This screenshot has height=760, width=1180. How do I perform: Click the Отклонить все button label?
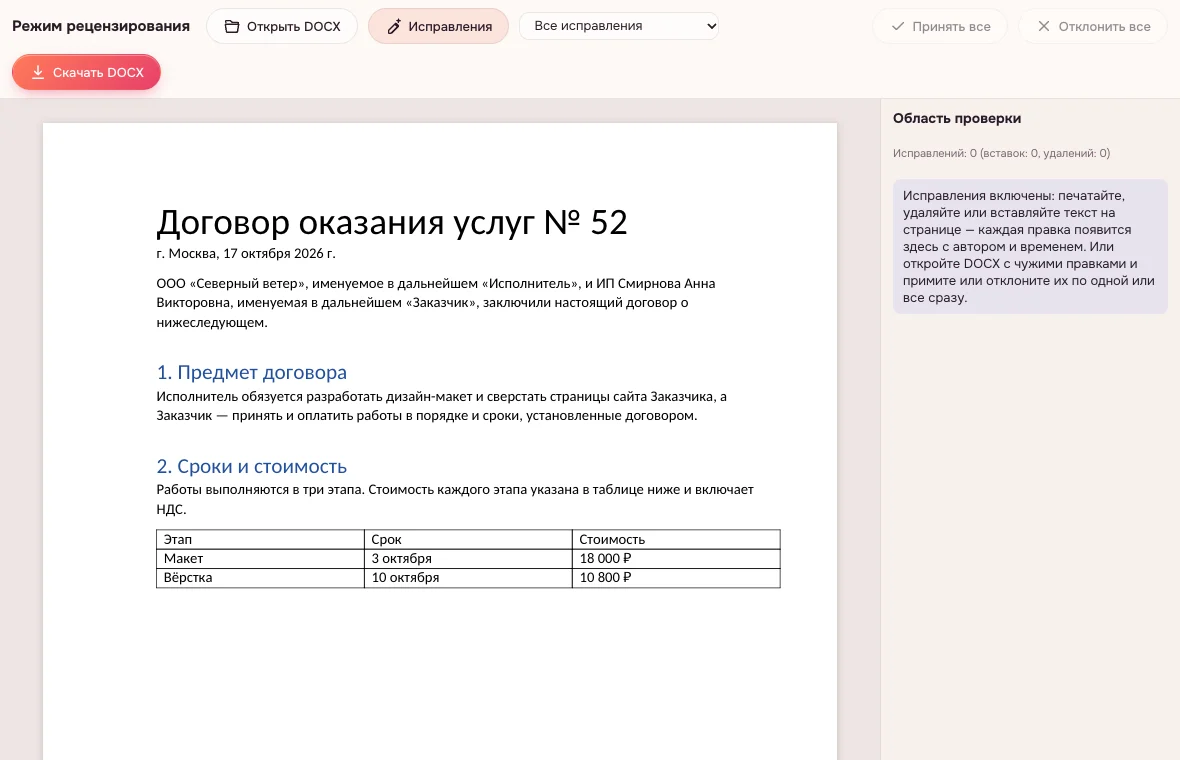1104,26
